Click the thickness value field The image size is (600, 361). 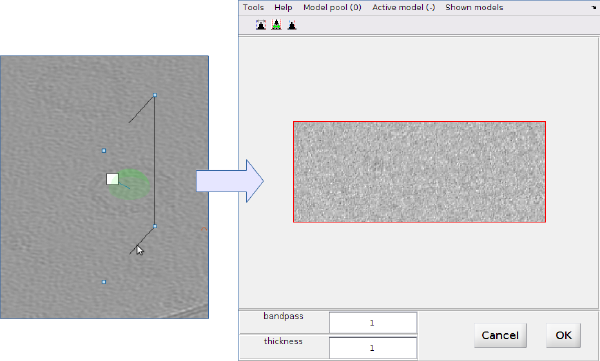click(x=373, y=348)
